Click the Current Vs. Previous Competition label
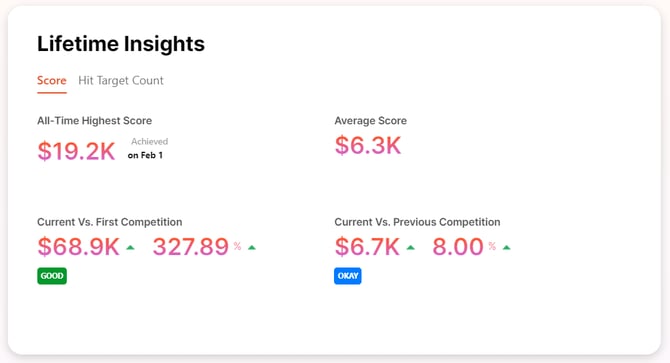 [417, 222]
